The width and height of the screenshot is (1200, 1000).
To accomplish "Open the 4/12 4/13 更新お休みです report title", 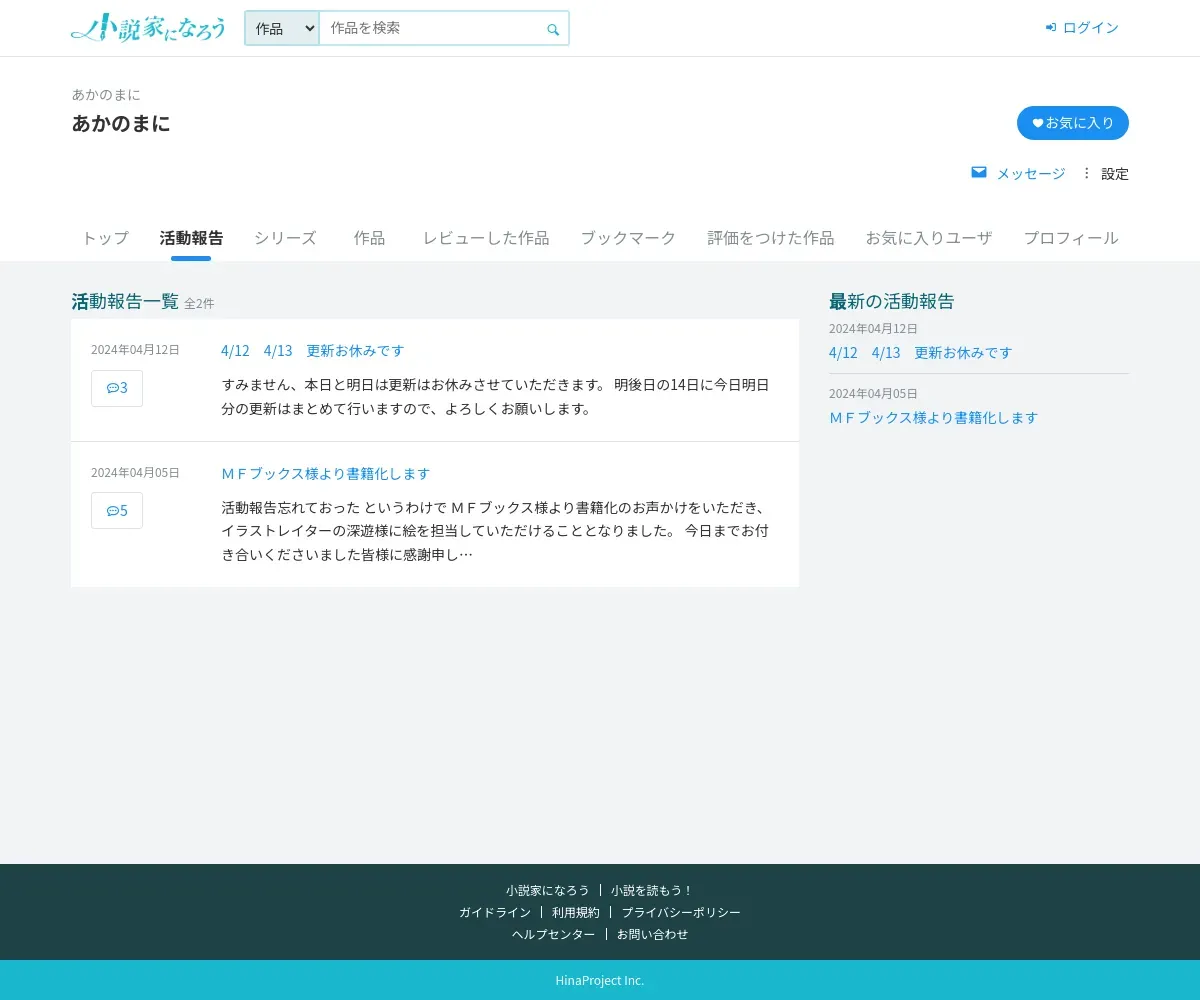I will tap(313, 351).
